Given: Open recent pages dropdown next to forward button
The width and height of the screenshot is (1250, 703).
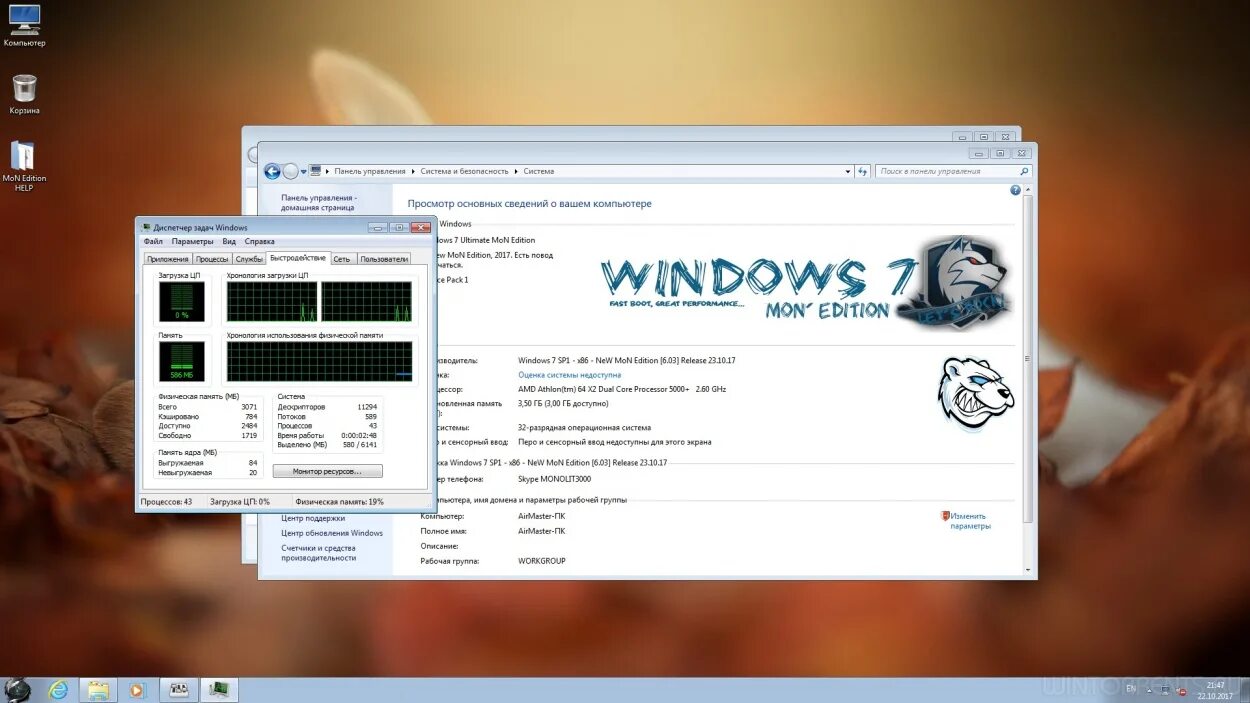Looking at the screenshot, I should coord(304,172).
